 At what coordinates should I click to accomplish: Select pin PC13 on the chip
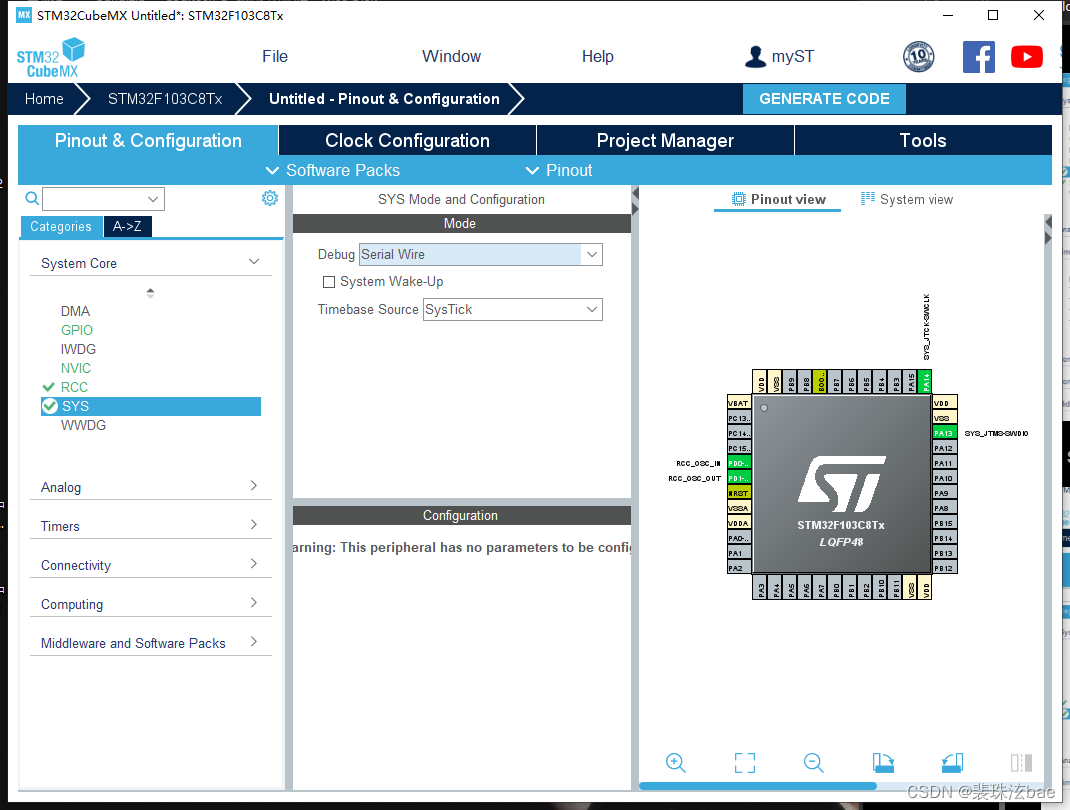coord(739,418)
